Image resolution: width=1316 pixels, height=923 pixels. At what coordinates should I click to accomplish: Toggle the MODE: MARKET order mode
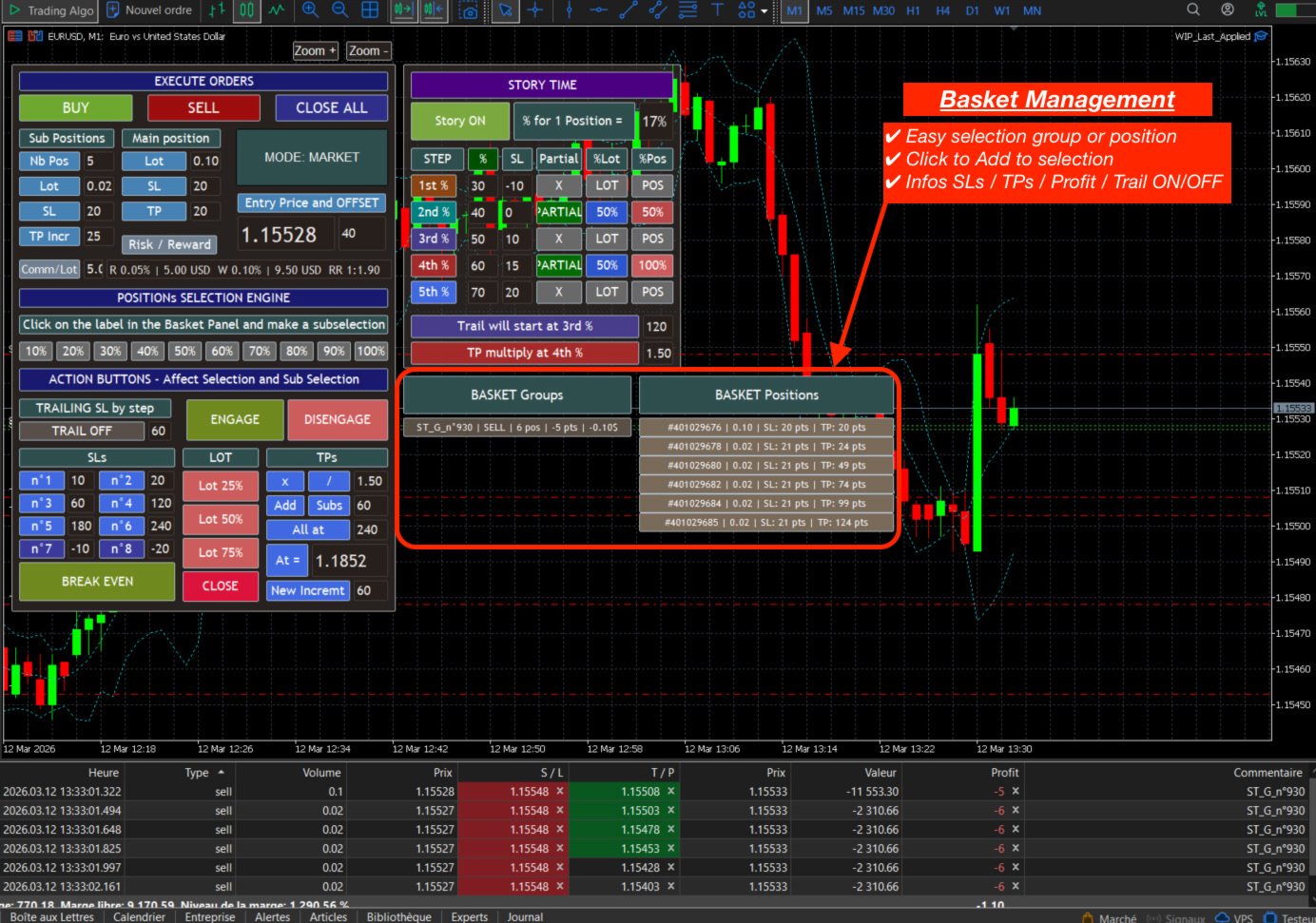tap(312, 157)
